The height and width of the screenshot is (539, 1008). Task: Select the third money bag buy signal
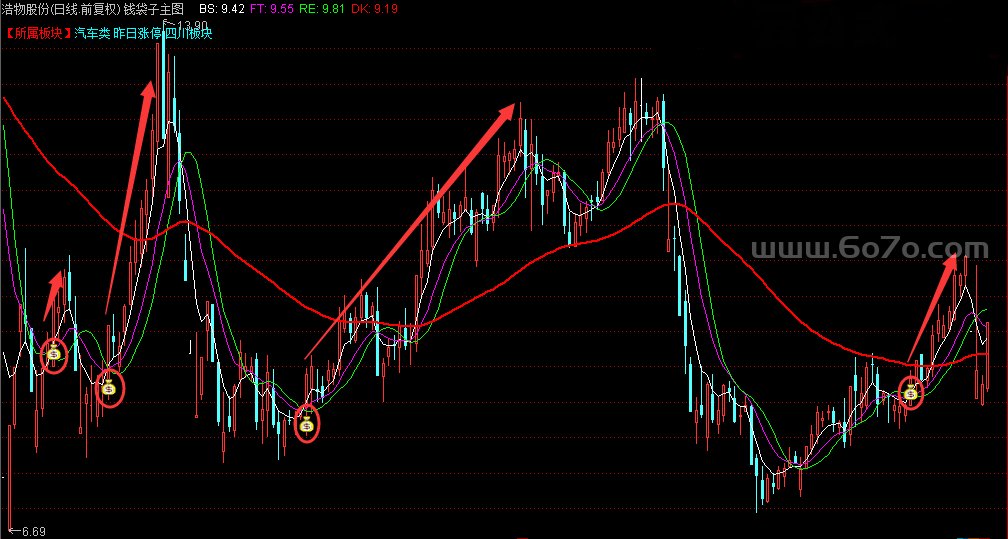pos(307,424)
